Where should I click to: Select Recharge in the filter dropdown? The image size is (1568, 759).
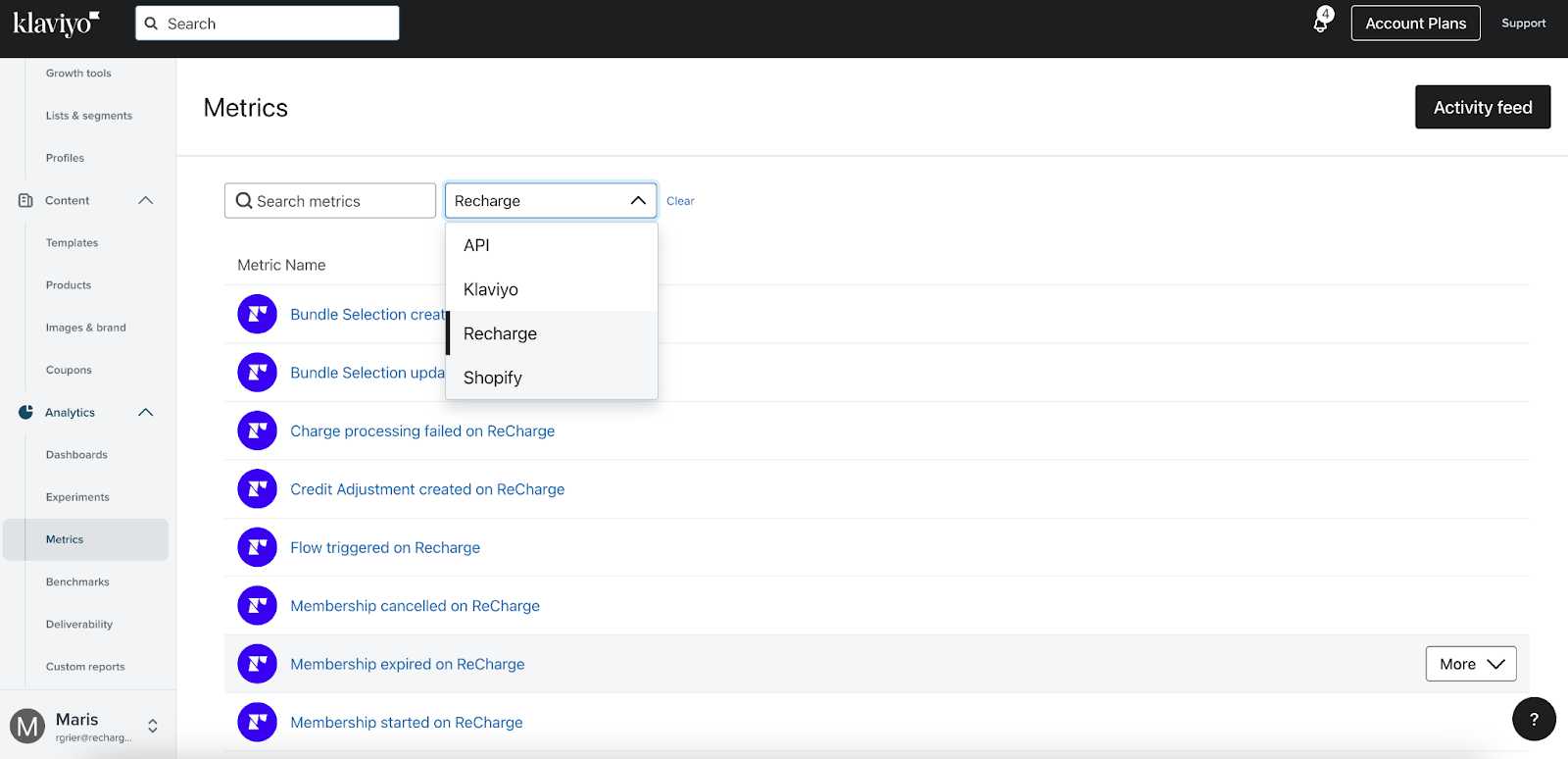552,333
